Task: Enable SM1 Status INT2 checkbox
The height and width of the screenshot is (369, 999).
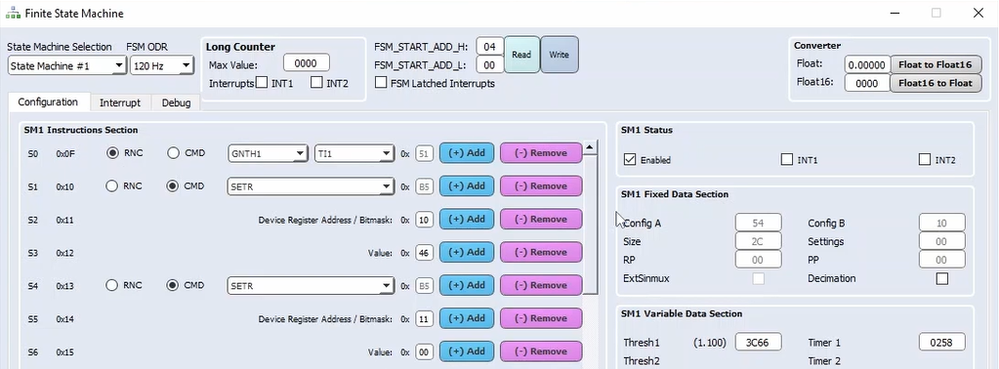Action: 924,159
